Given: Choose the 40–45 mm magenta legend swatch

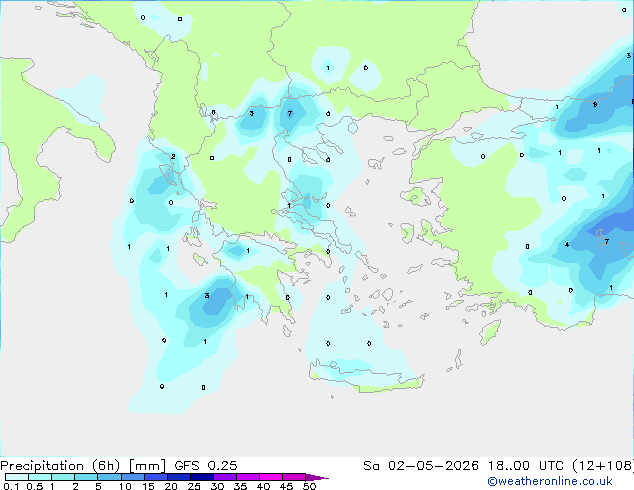Looking at the screenshot, I should (271, 477).
